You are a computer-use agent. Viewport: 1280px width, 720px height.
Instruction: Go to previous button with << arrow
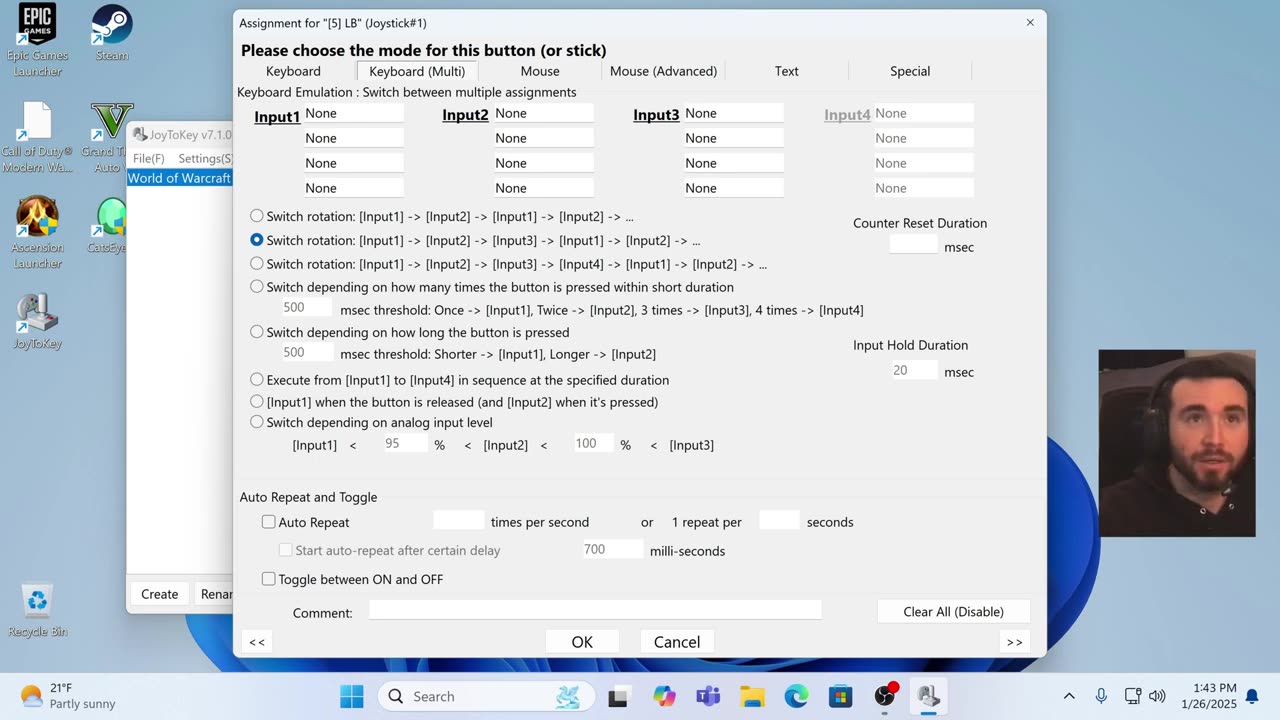257,642
